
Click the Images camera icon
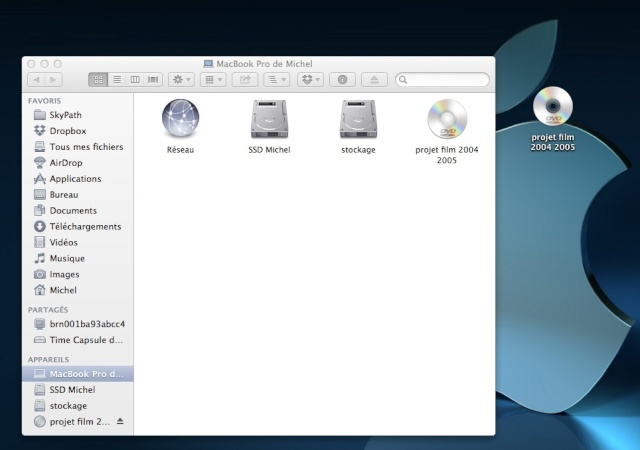click(40, 274)
